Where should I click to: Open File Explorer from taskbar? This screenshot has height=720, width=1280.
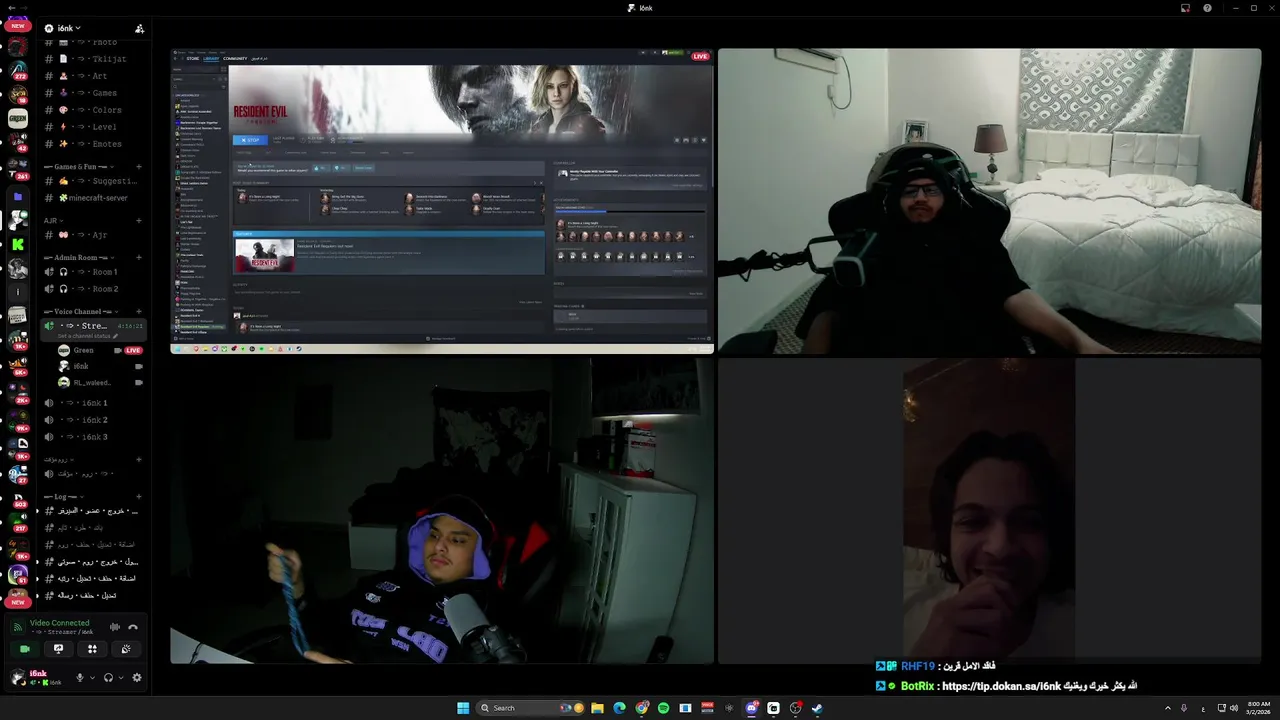coord(597,708)
